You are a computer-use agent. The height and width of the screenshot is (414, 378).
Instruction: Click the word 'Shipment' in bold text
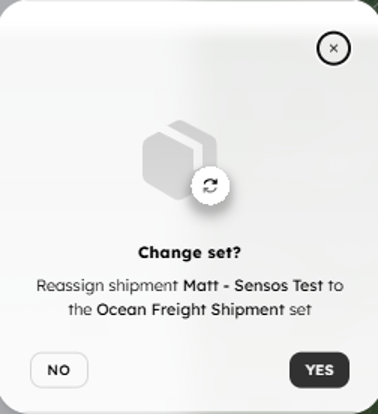248,310
